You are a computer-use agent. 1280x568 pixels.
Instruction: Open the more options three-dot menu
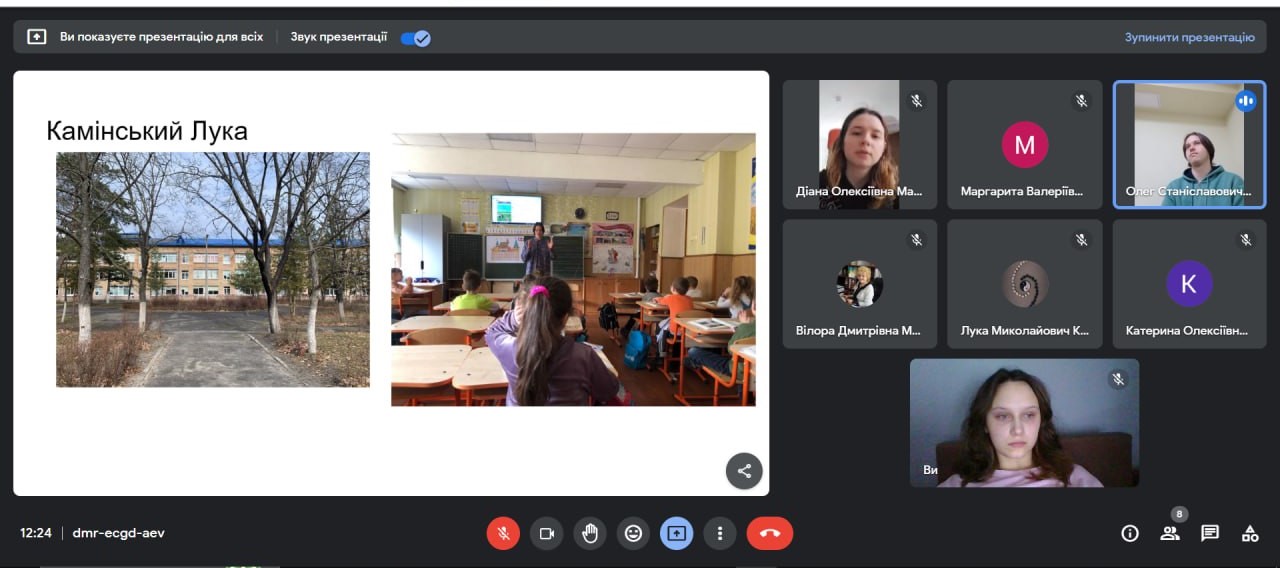[x=720, y=533]
